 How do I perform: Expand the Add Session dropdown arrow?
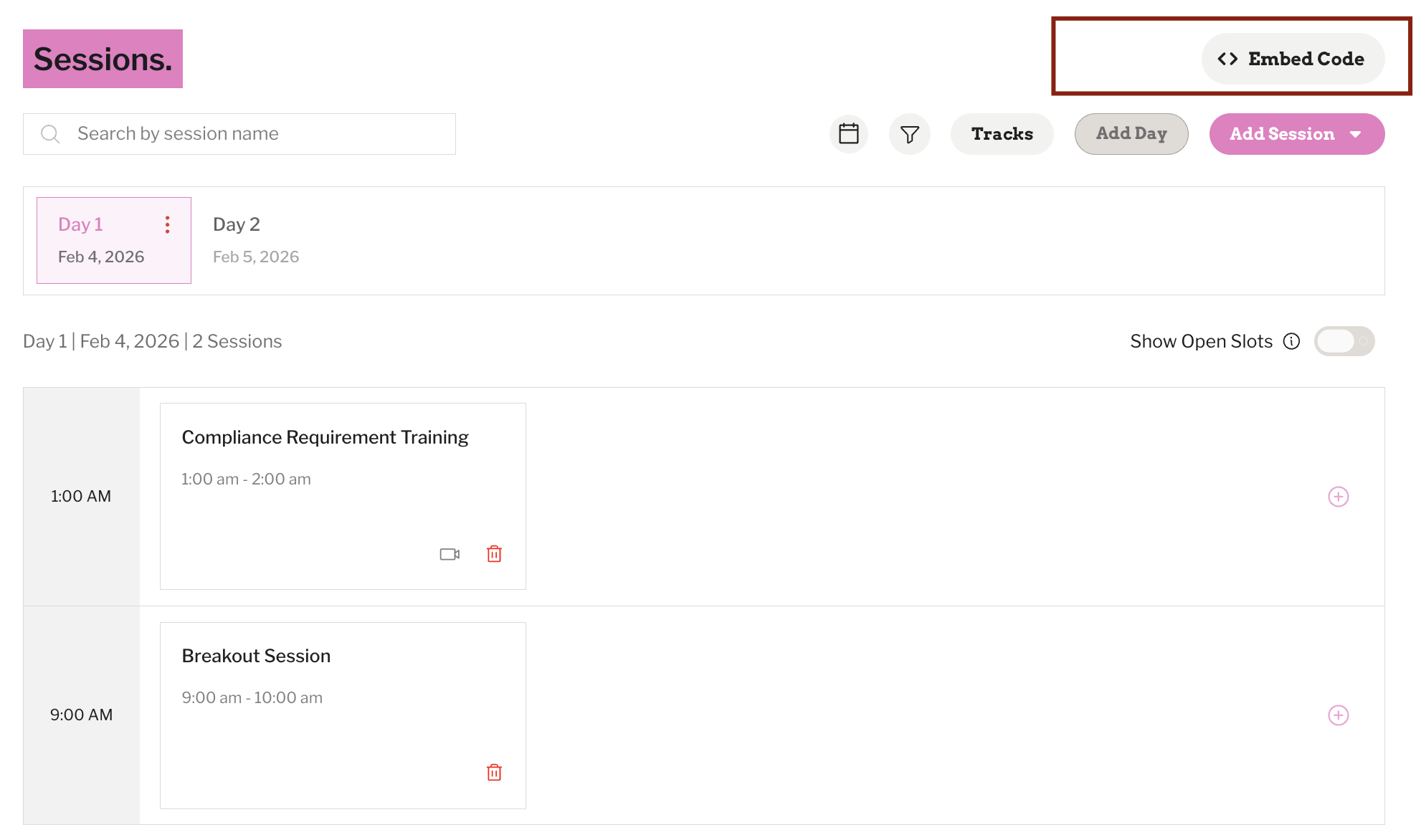point(1355,134)
